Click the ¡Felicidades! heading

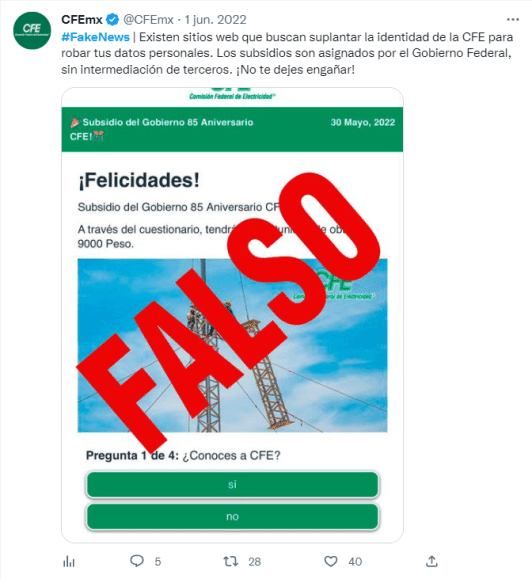139,180
